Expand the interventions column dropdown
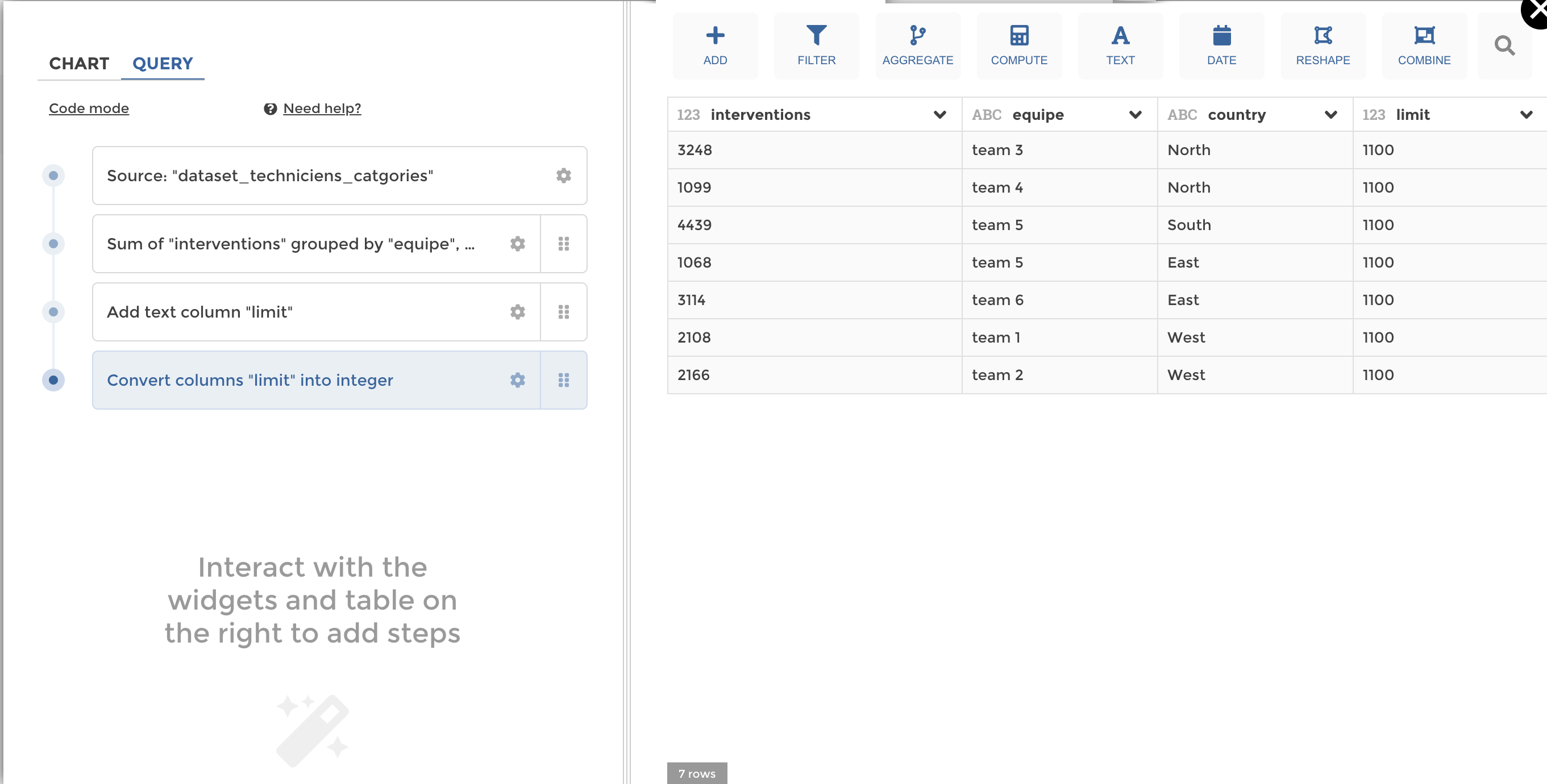The image size is (1547, 784). point(940,115)
